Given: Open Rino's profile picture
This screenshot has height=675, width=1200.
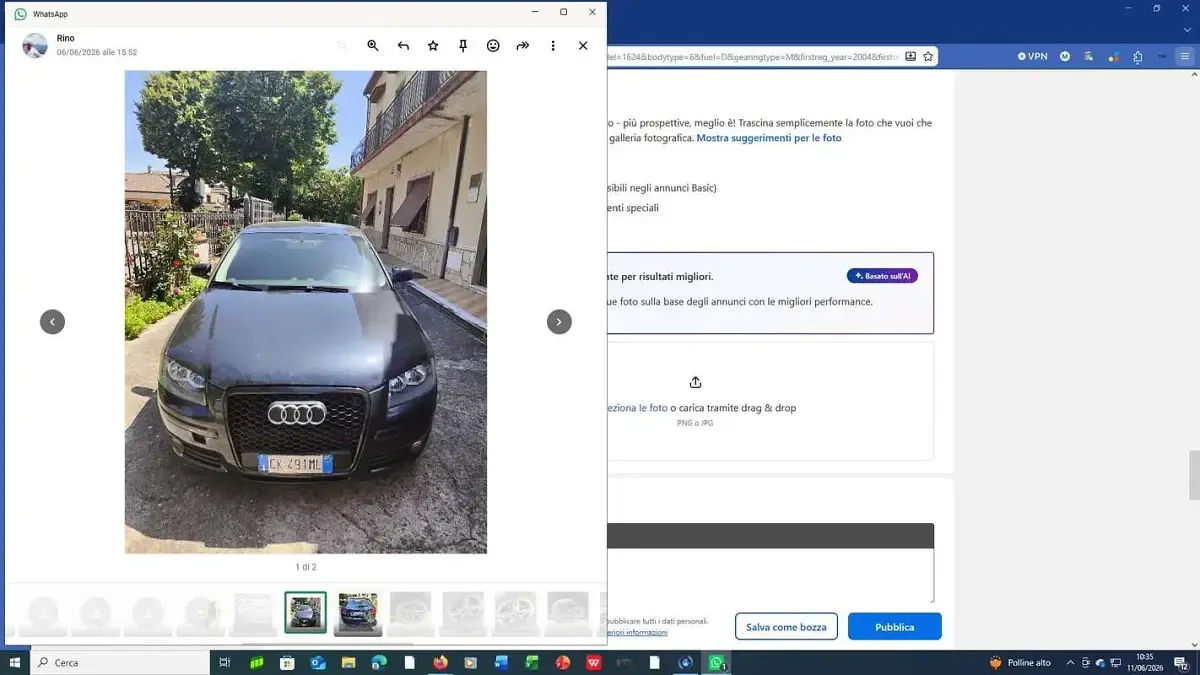Looking at the screenshot, I should pos(35,45).
